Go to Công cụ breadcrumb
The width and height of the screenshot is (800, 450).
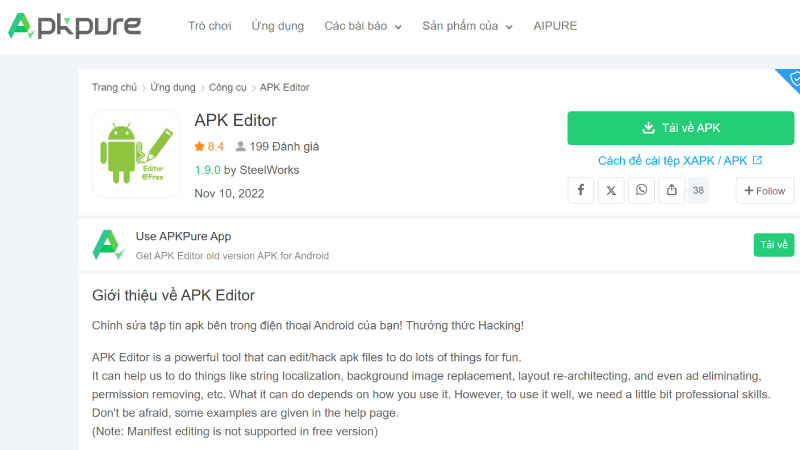tap(228, 87)
